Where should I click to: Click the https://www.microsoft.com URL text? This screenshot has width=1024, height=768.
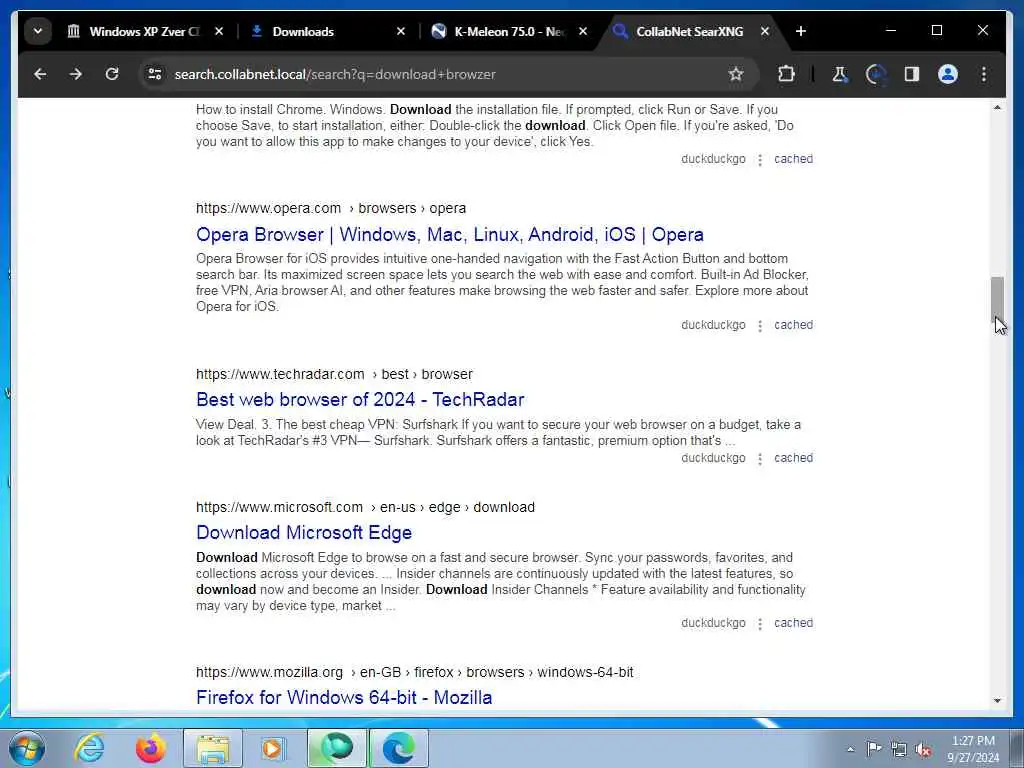coord(280,507)
